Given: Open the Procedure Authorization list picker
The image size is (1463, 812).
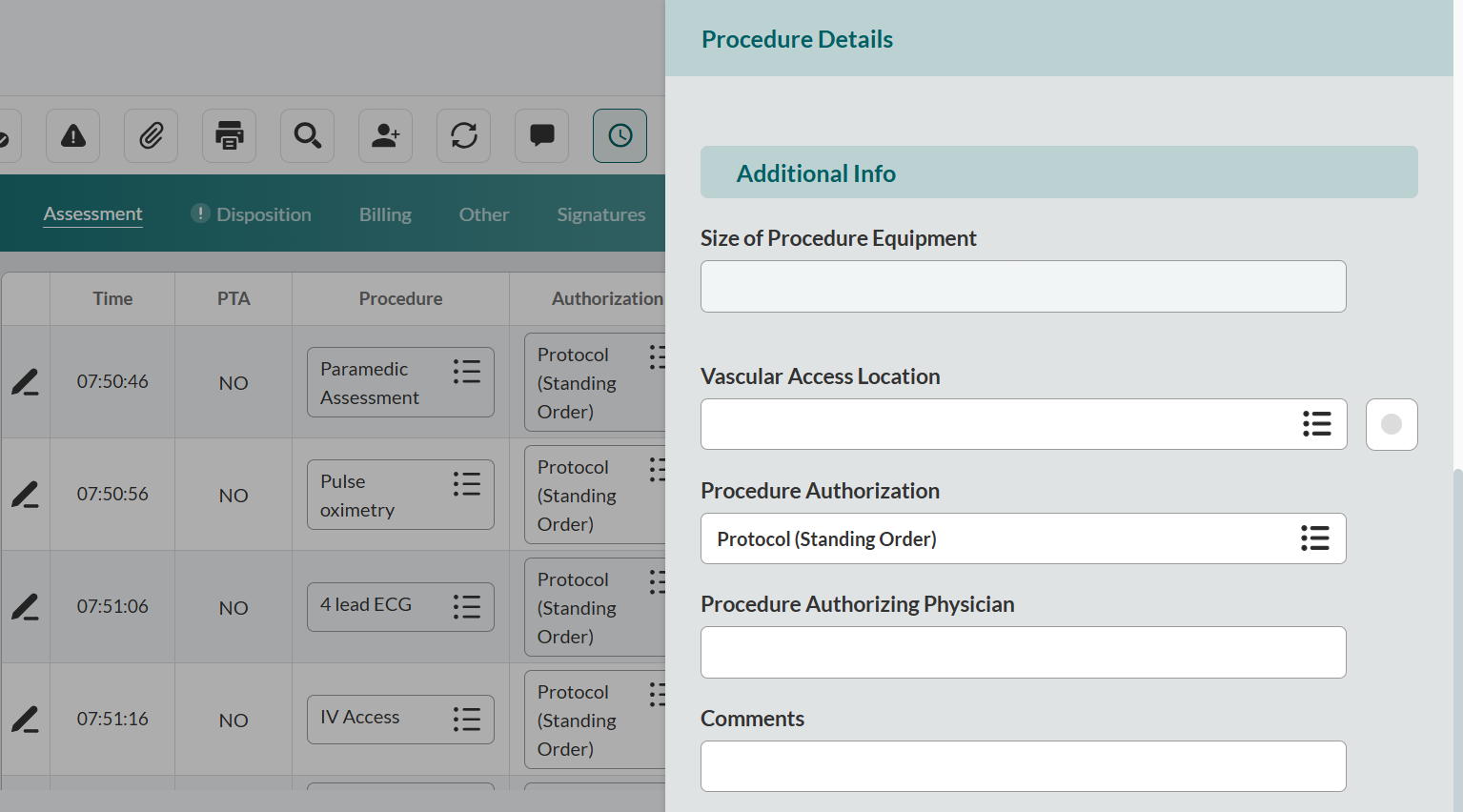Looking at the screenshot, I should pyautogui.click(x=1315, y=538).
